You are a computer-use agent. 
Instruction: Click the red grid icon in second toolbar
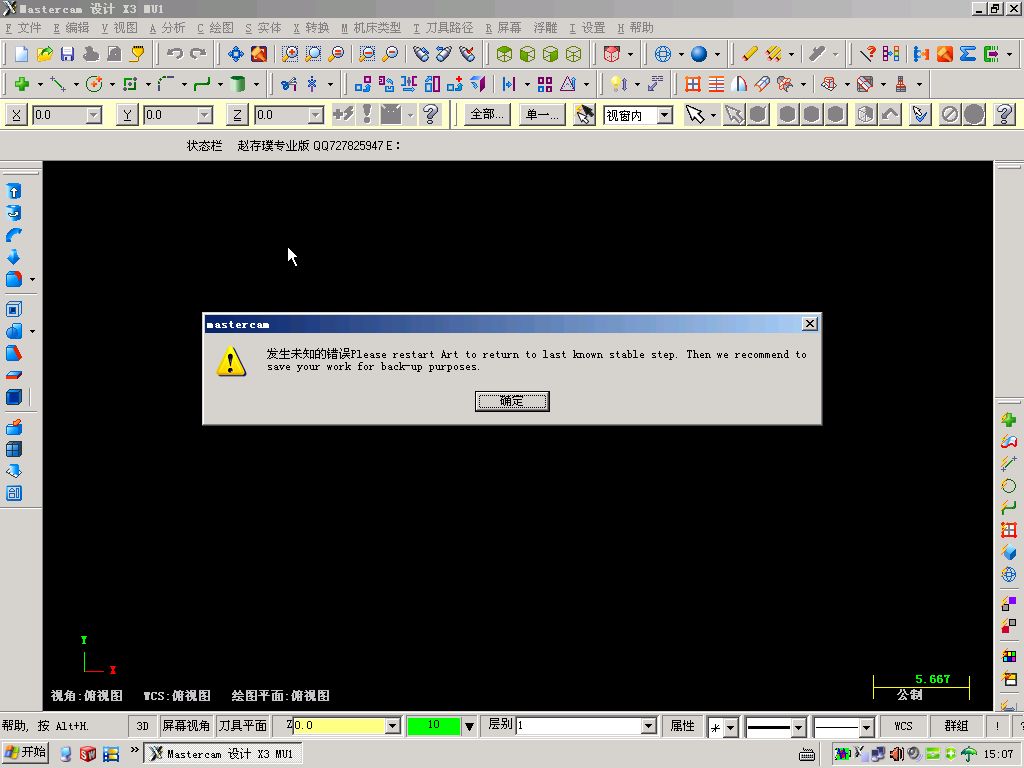693,84
